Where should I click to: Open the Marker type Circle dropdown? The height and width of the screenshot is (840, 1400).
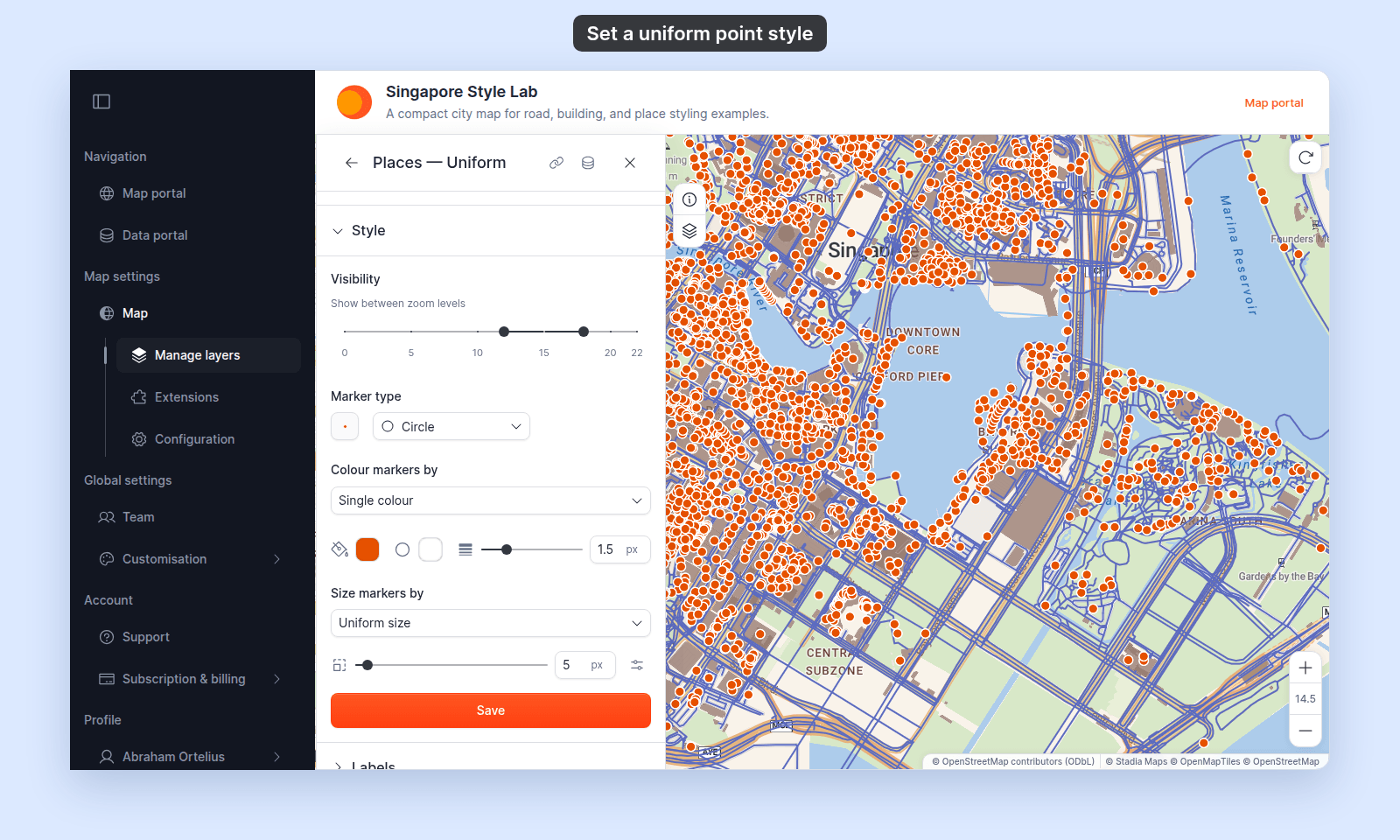tap(451, 427)
